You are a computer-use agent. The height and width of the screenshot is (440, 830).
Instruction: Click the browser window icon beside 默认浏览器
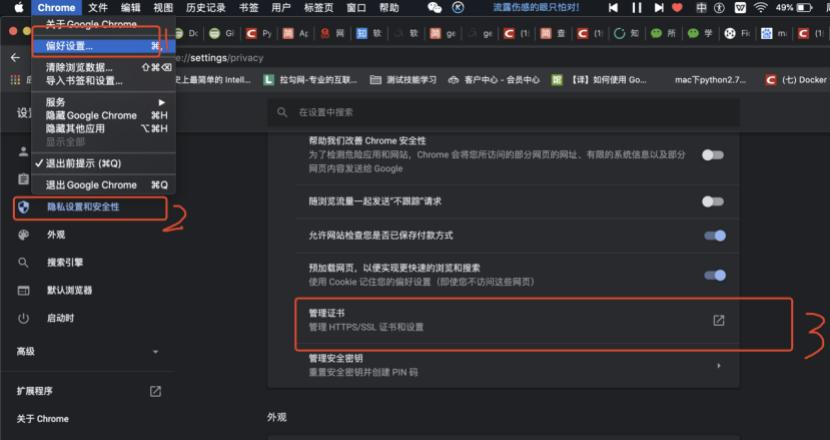(23, 290)
